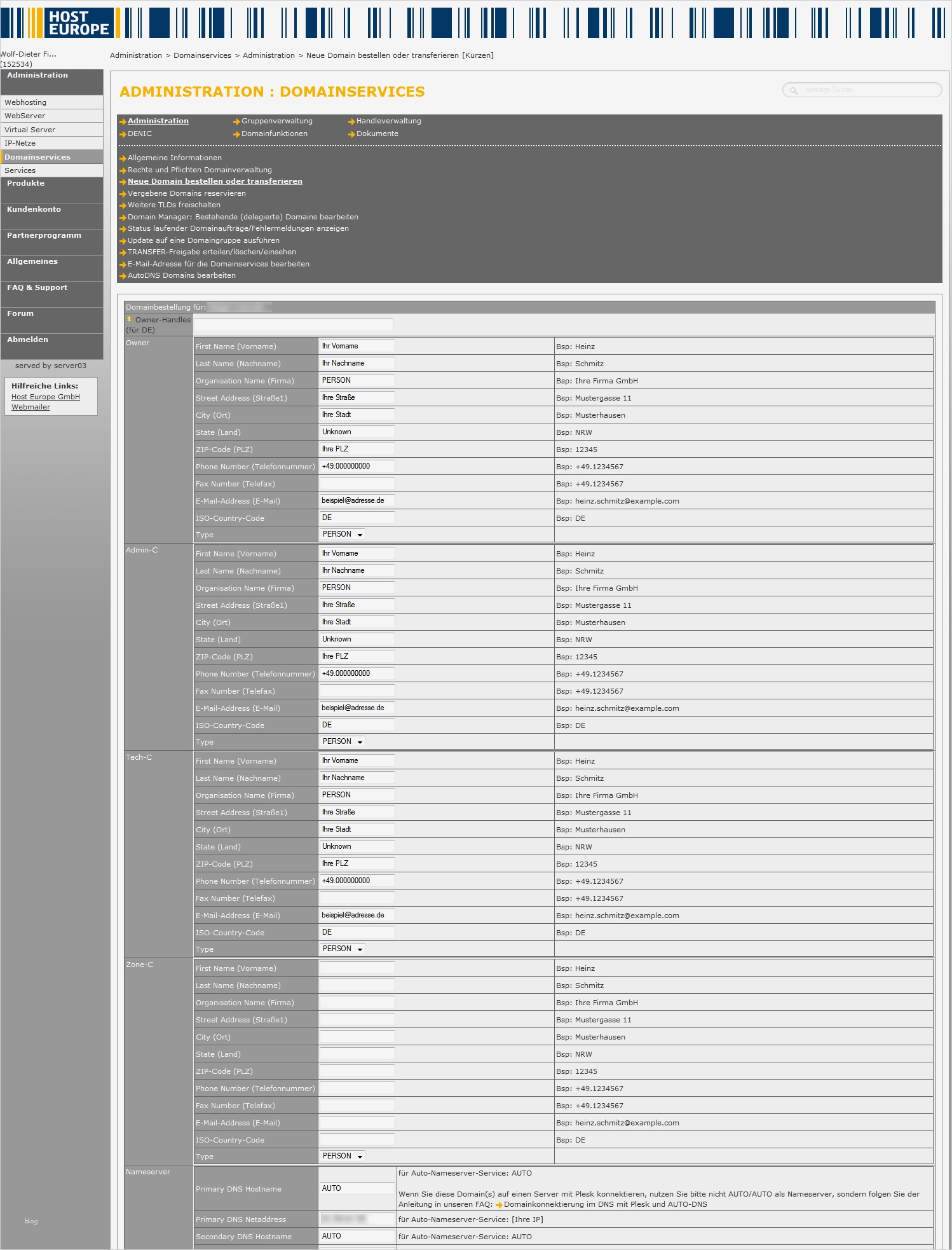Open Domain Manager bestehende Domains bearbeiten
The width and height of the screenshot is (952, 1250).
[243, 217]
